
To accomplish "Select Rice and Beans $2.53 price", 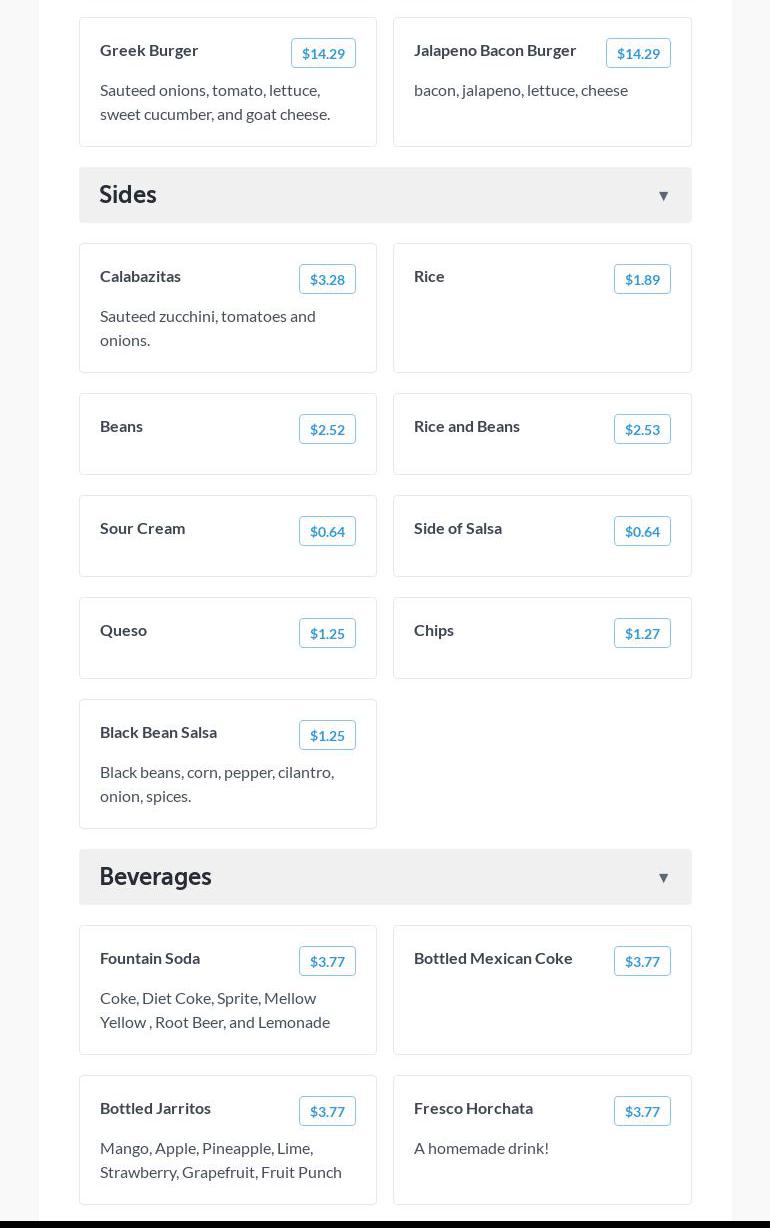I will 642,430.
